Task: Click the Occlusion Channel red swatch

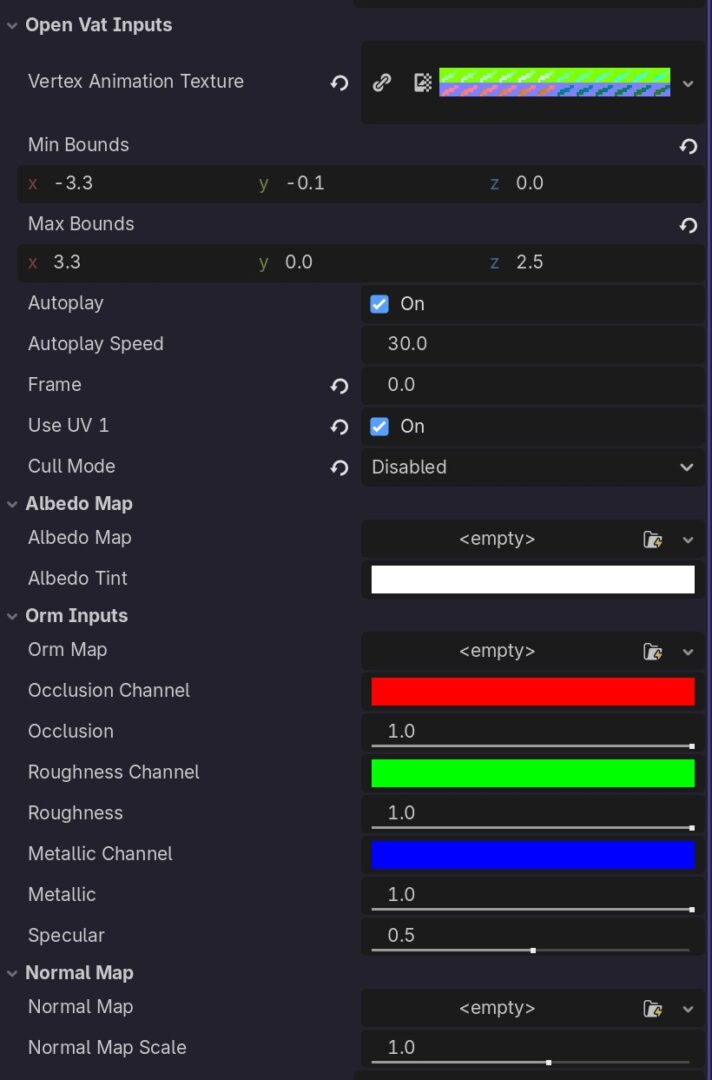Action: [x=533, y=692]
